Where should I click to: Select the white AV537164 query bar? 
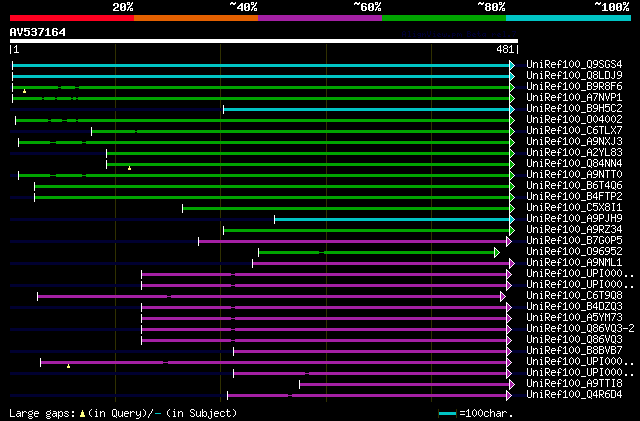click(x=264, y=41)
